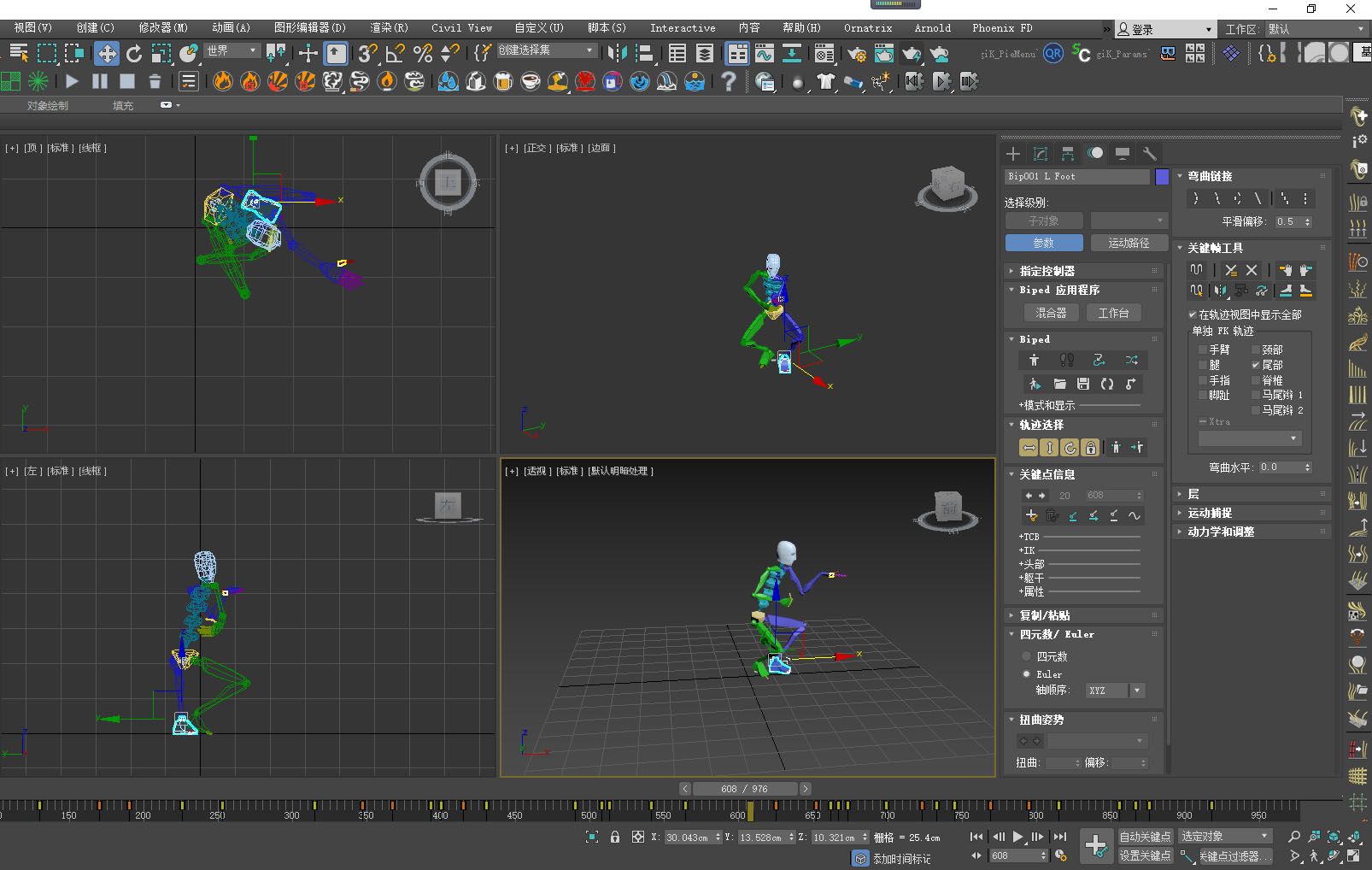Click the Angle Snap toggle icon

(395, 54)
